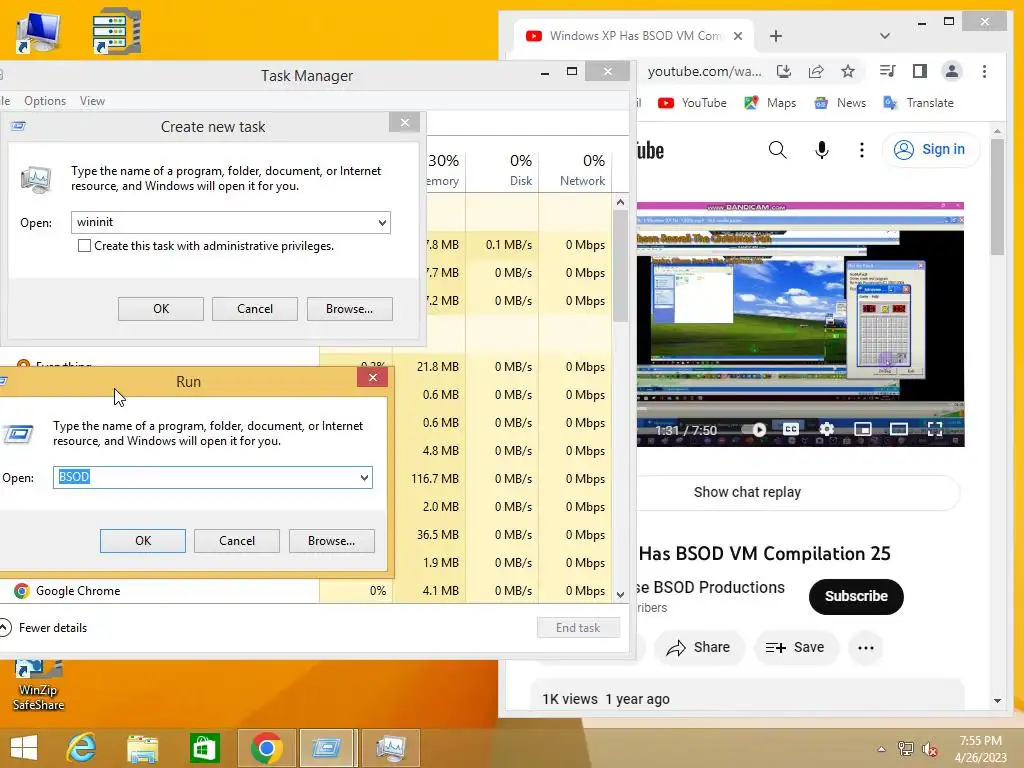Open Chrome media control icon
This screenshot has width=1024, height=768.
(x=888, y=71)
